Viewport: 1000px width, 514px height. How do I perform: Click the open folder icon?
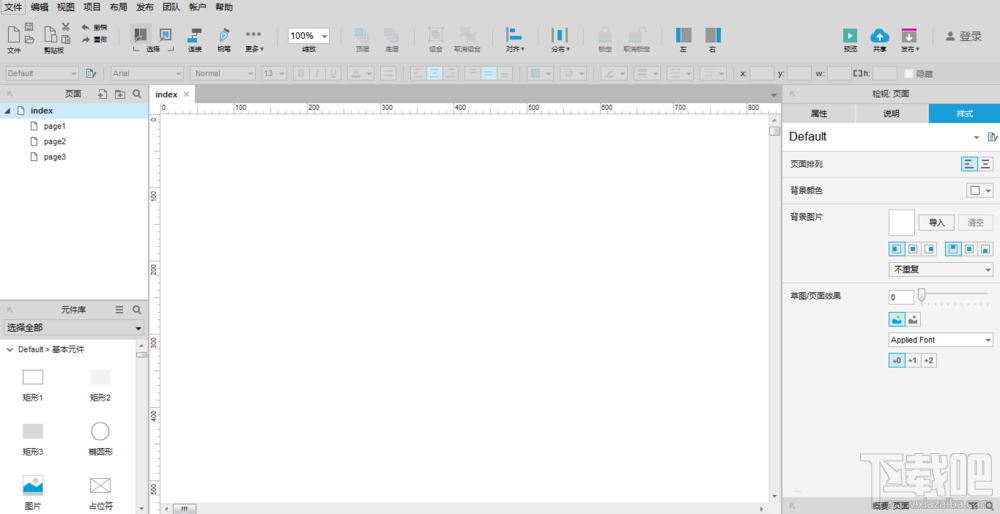[x=29, y=40]
